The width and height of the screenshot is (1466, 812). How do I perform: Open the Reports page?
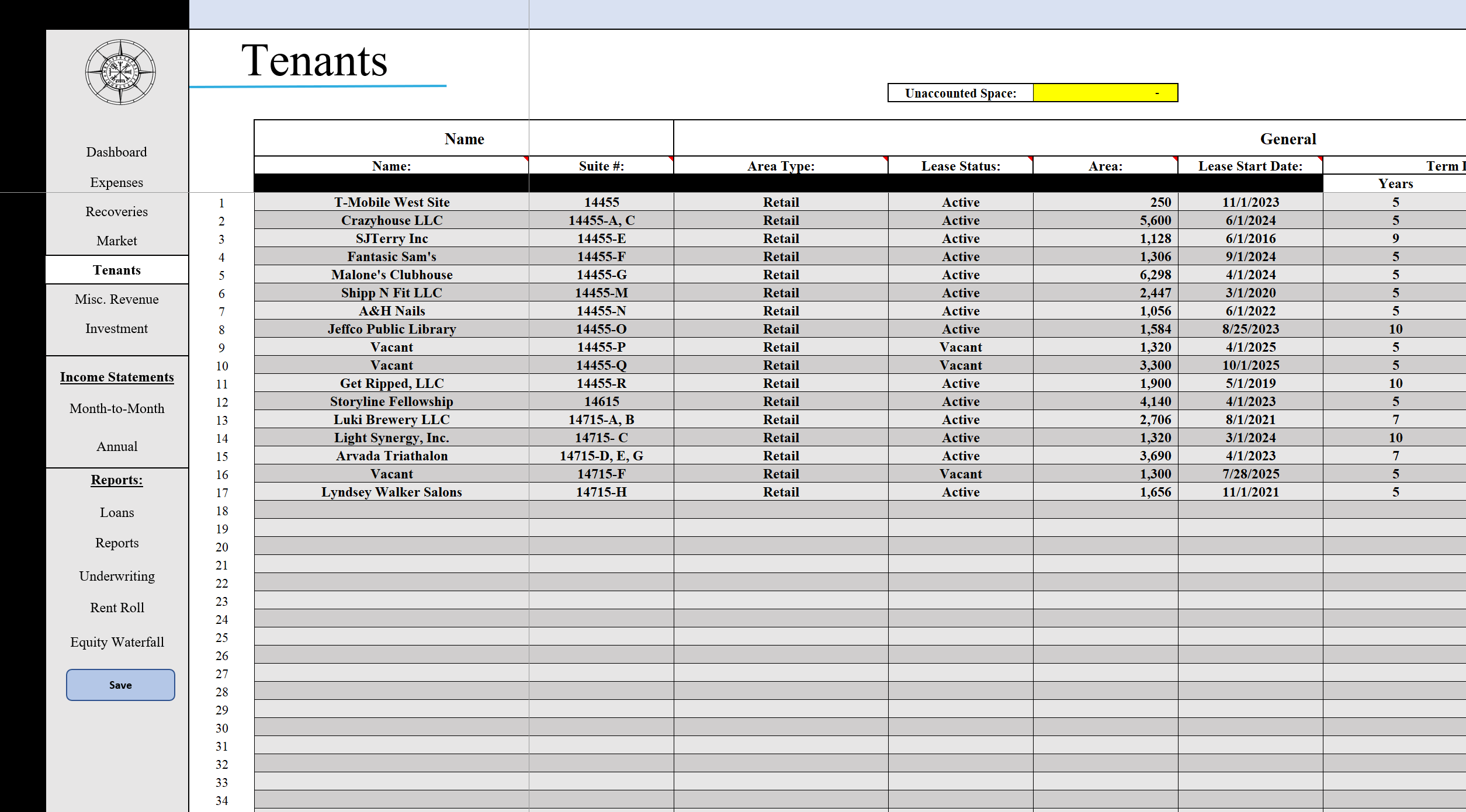[x=117, y=543]
